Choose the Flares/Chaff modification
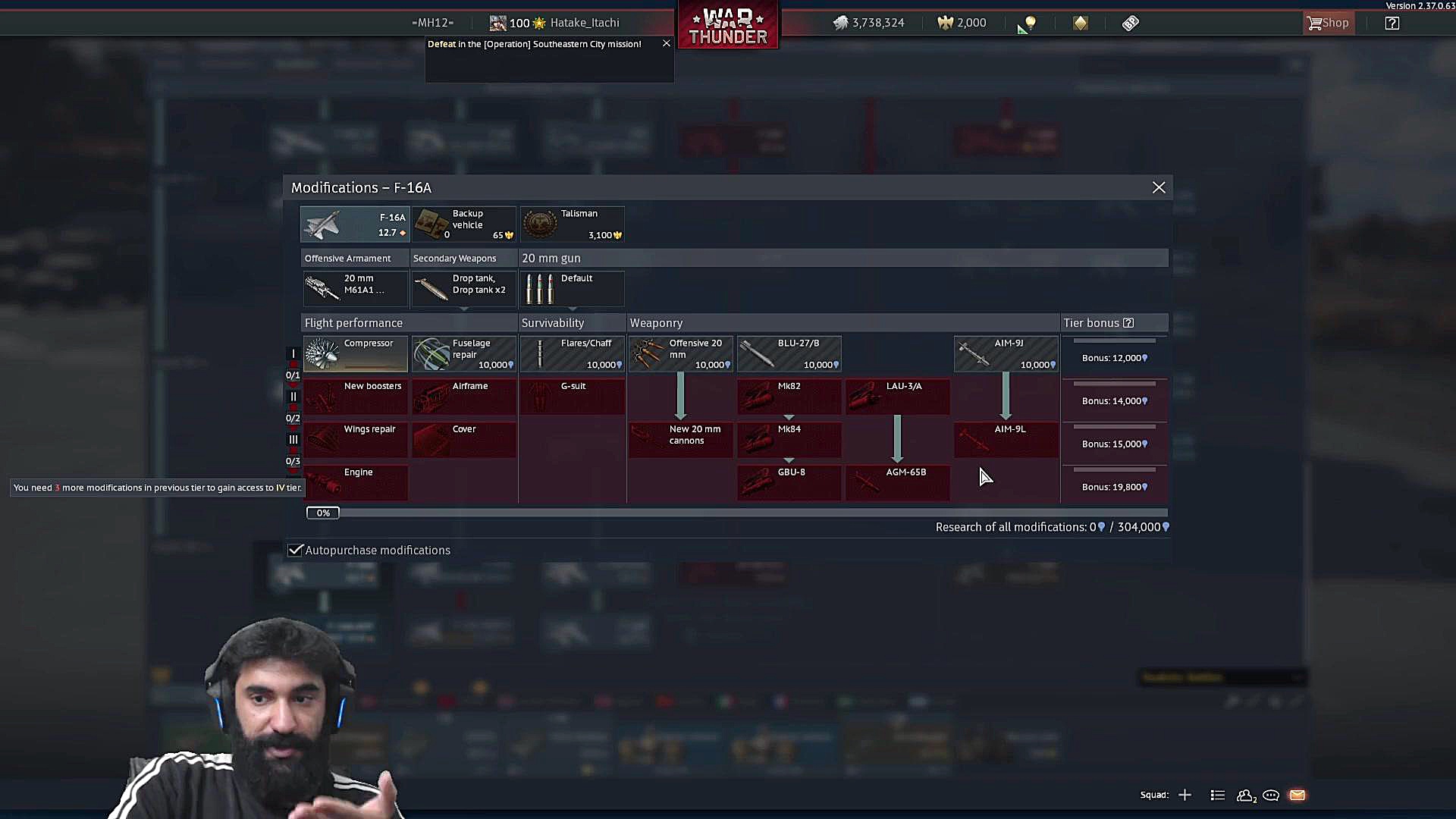The image size is (1456, 819). (572, 353)
